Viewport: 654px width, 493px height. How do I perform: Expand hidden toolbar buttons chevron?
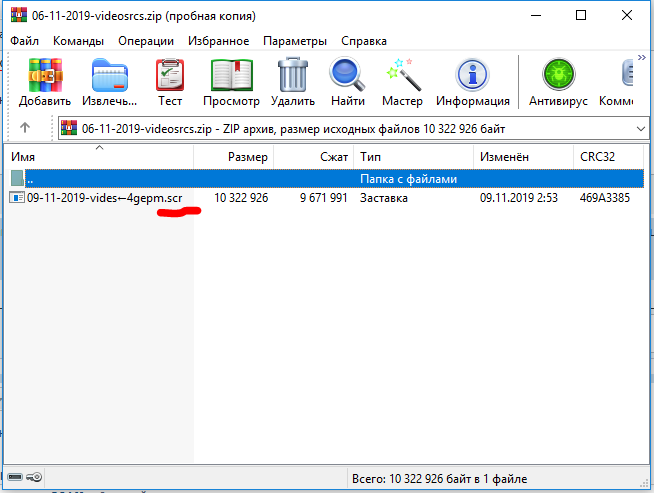(641, 58)
